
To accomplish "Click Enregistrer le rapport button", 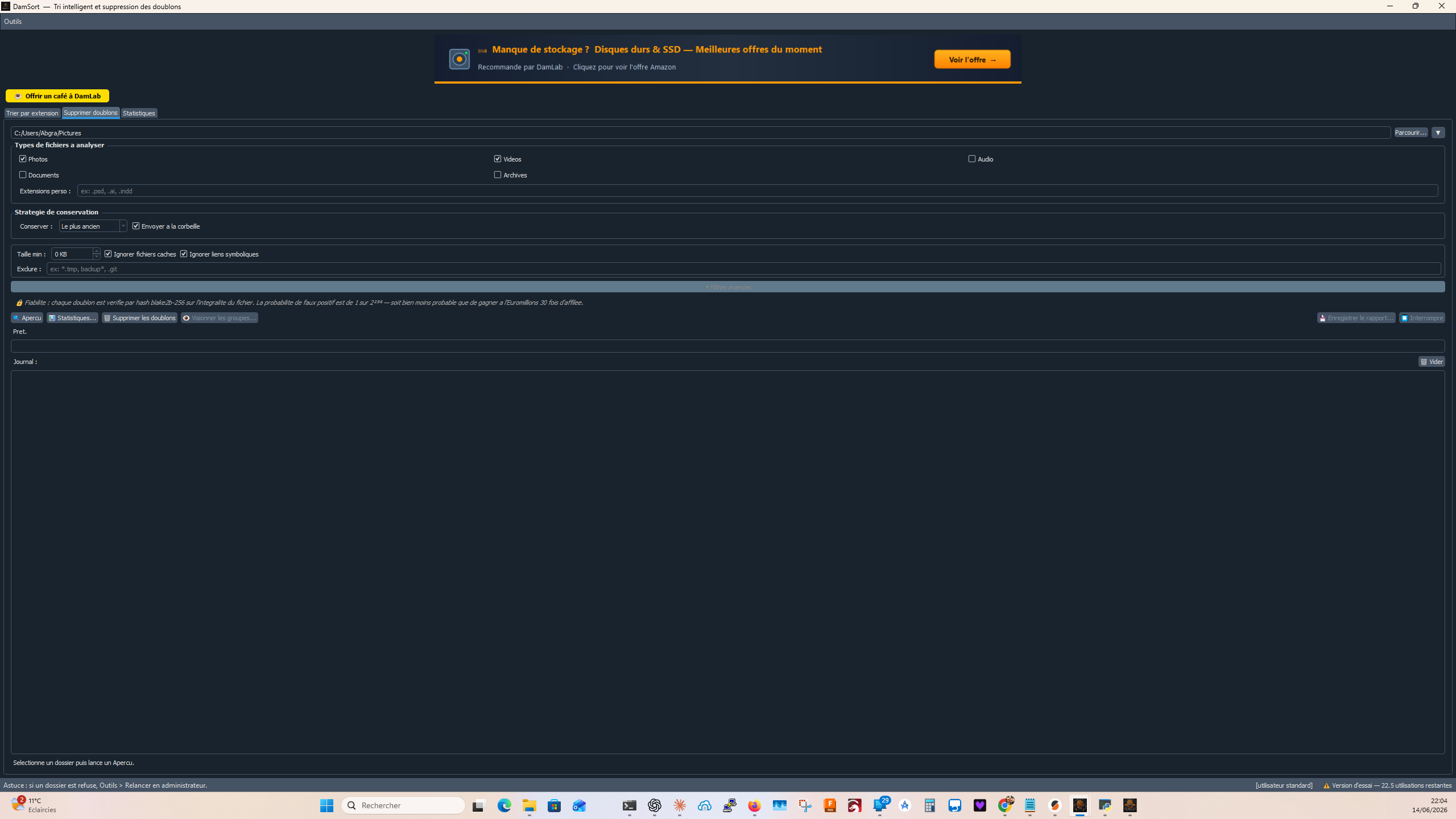I will coord(1356,318).
